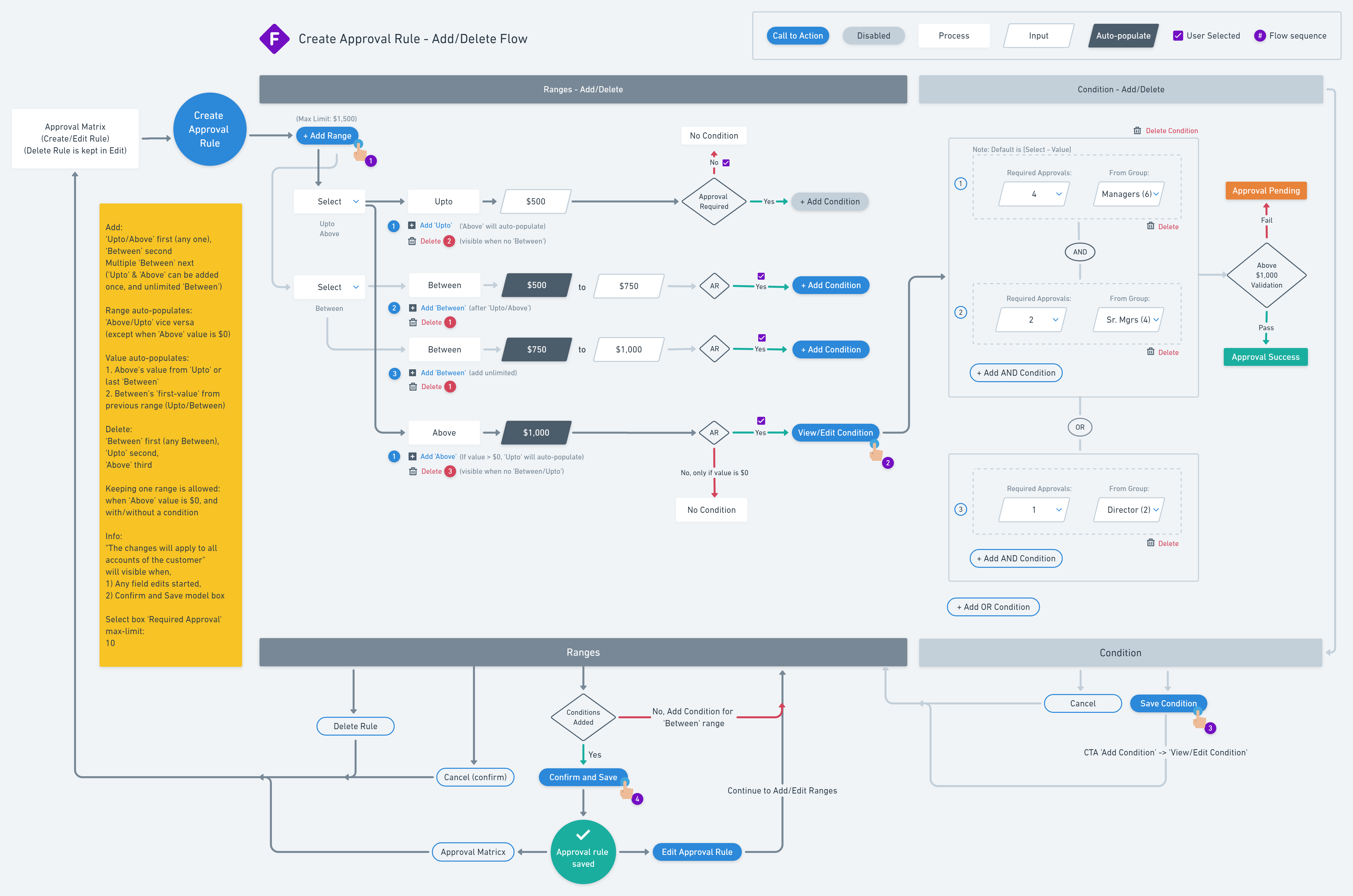Open the Select dropdown for Upto/Above

[330, 202]
